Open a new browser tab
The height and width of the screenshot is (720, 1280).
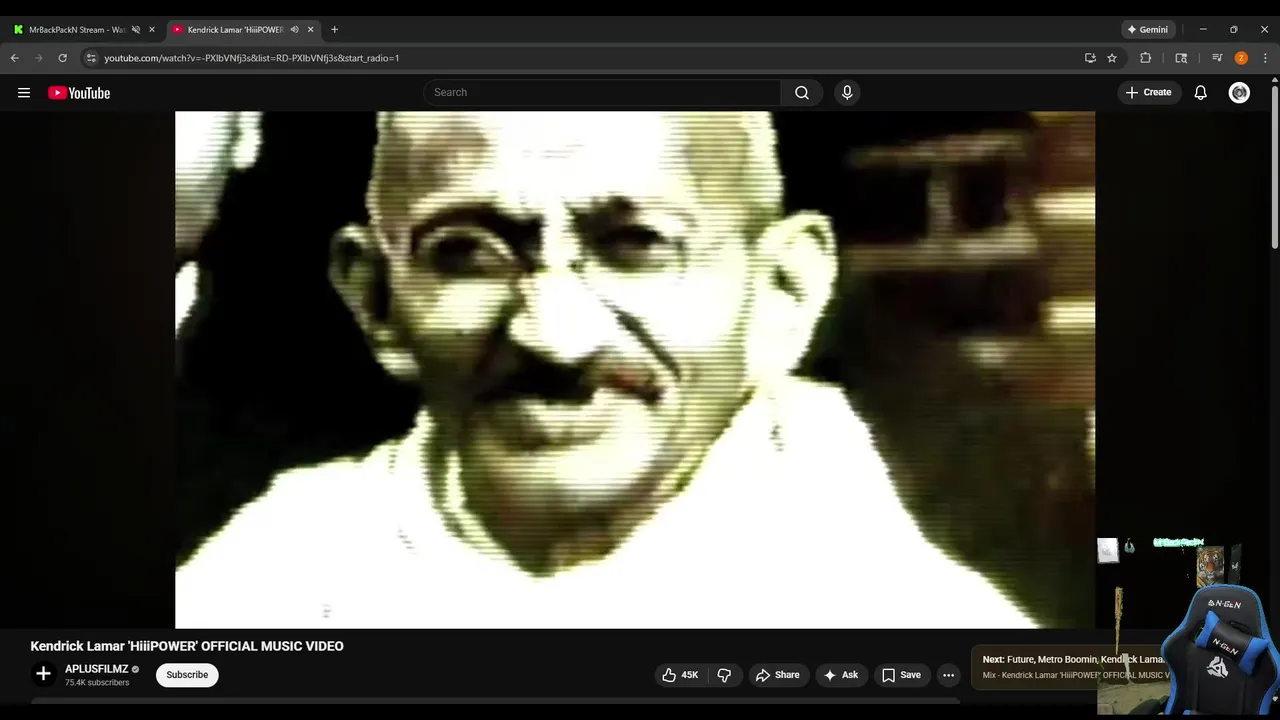(x=334, y=30)
